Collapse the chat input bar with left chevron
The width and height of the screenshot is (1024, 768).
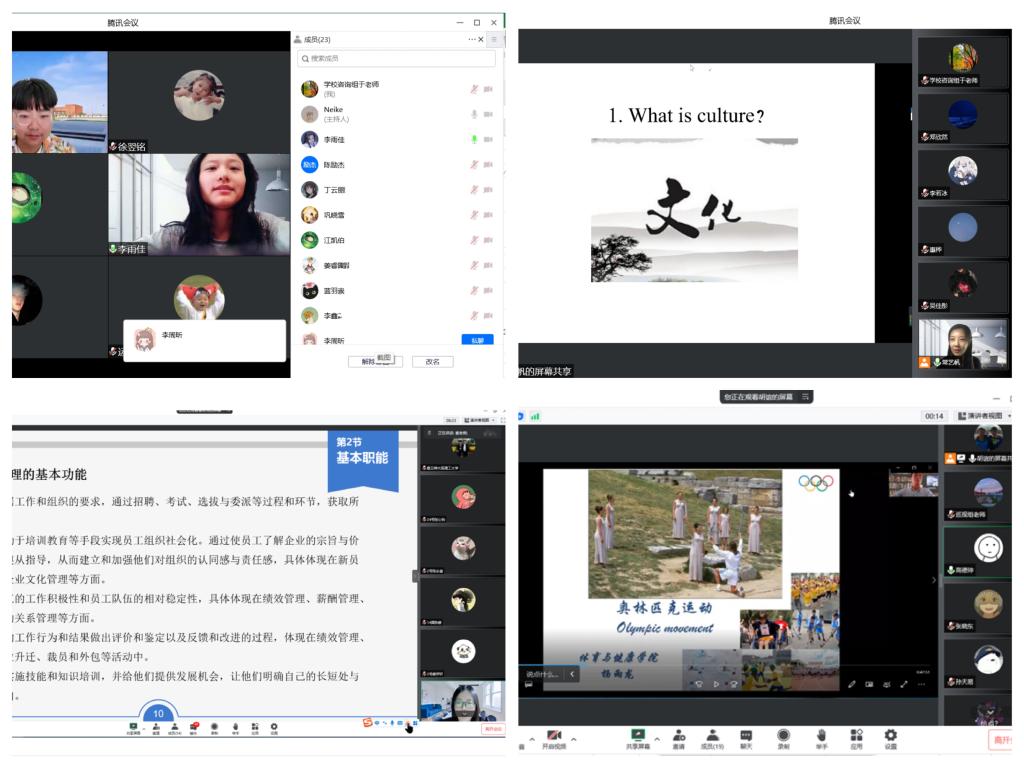[x=572, y=675]
